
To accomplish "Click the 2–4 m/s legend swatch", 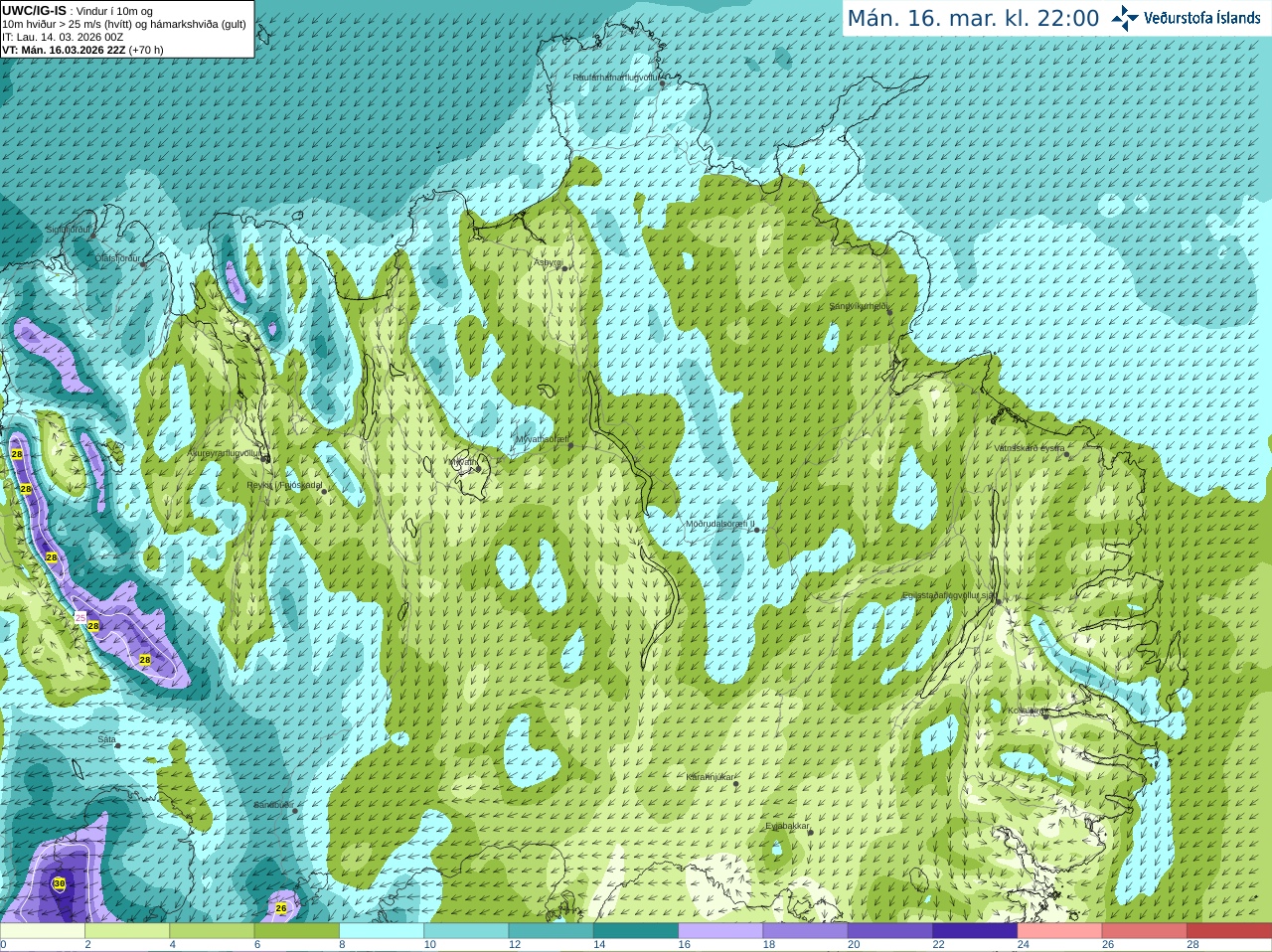I will pyautogui.click(x=127, y=931).
